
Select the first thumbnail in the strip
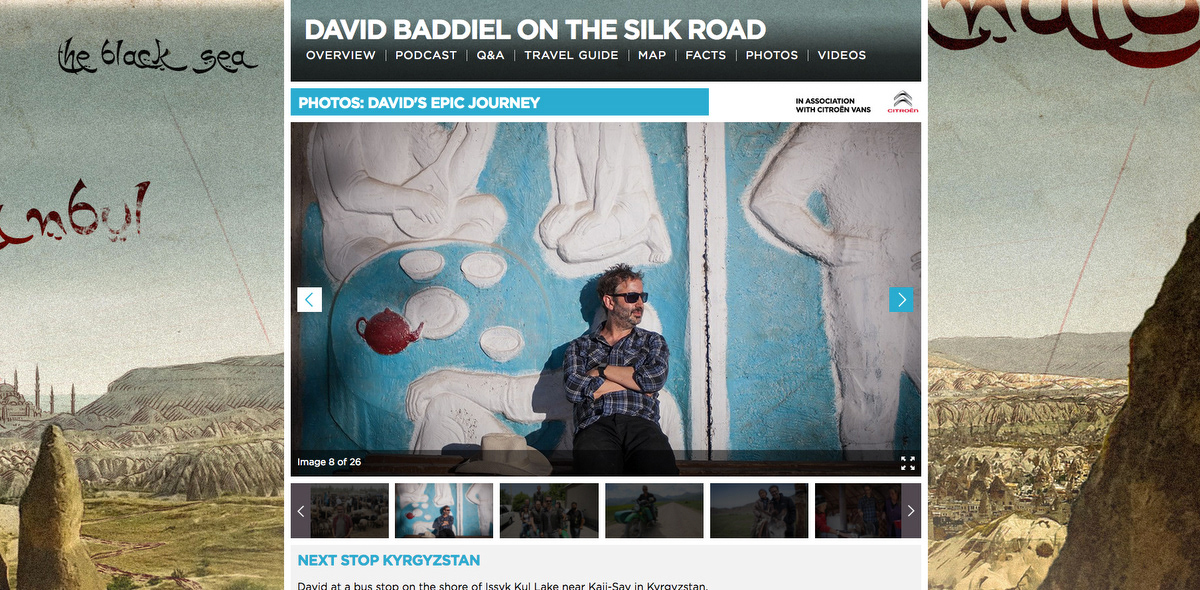pos(349,510)
